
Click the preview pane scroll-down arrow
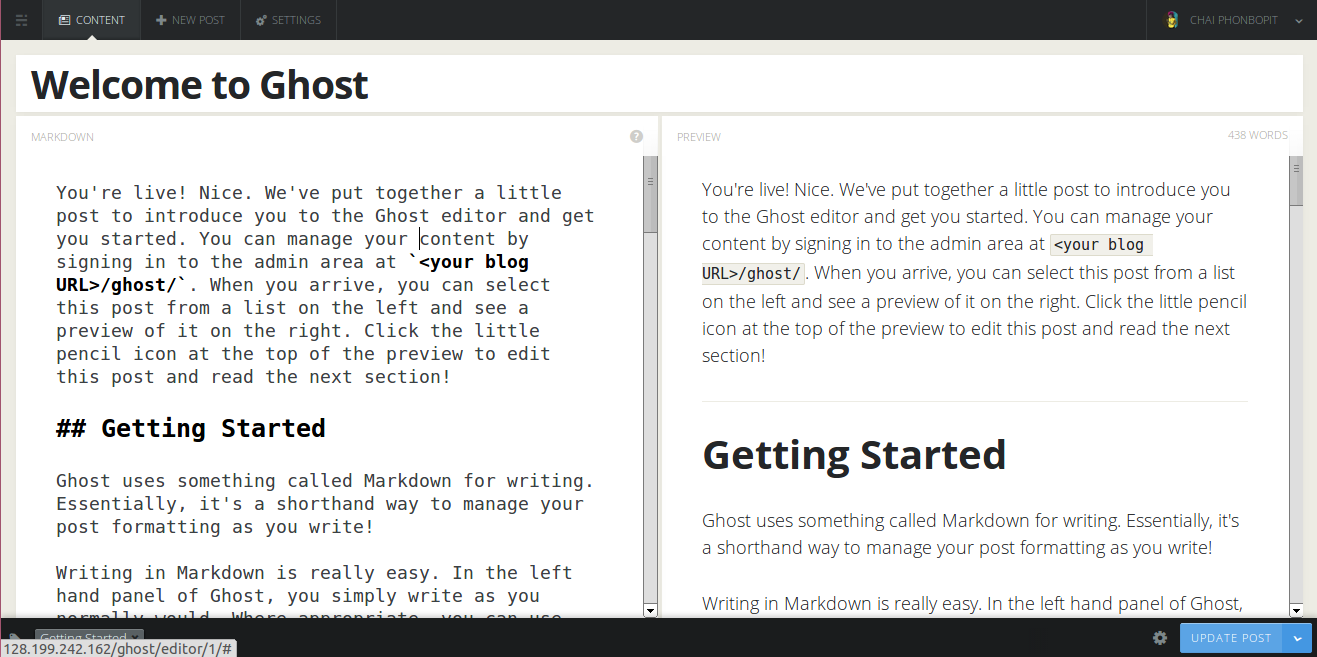1296,610
